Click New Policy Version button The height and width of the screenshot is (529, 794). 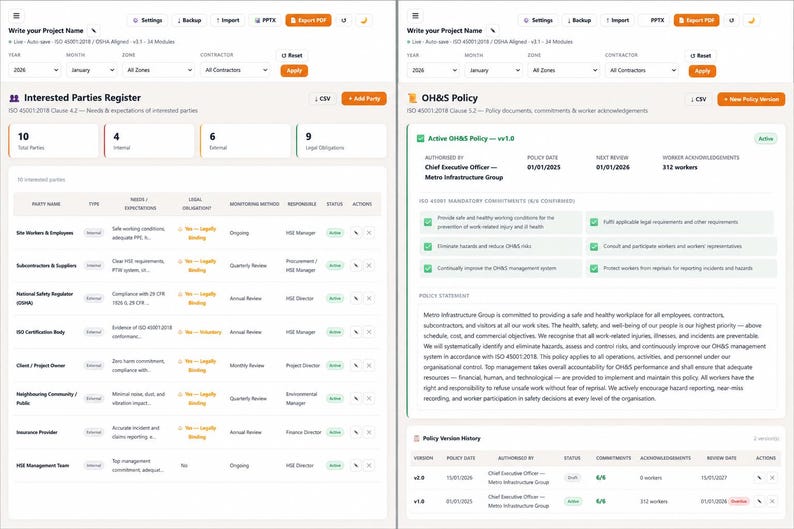coord(751,99)
